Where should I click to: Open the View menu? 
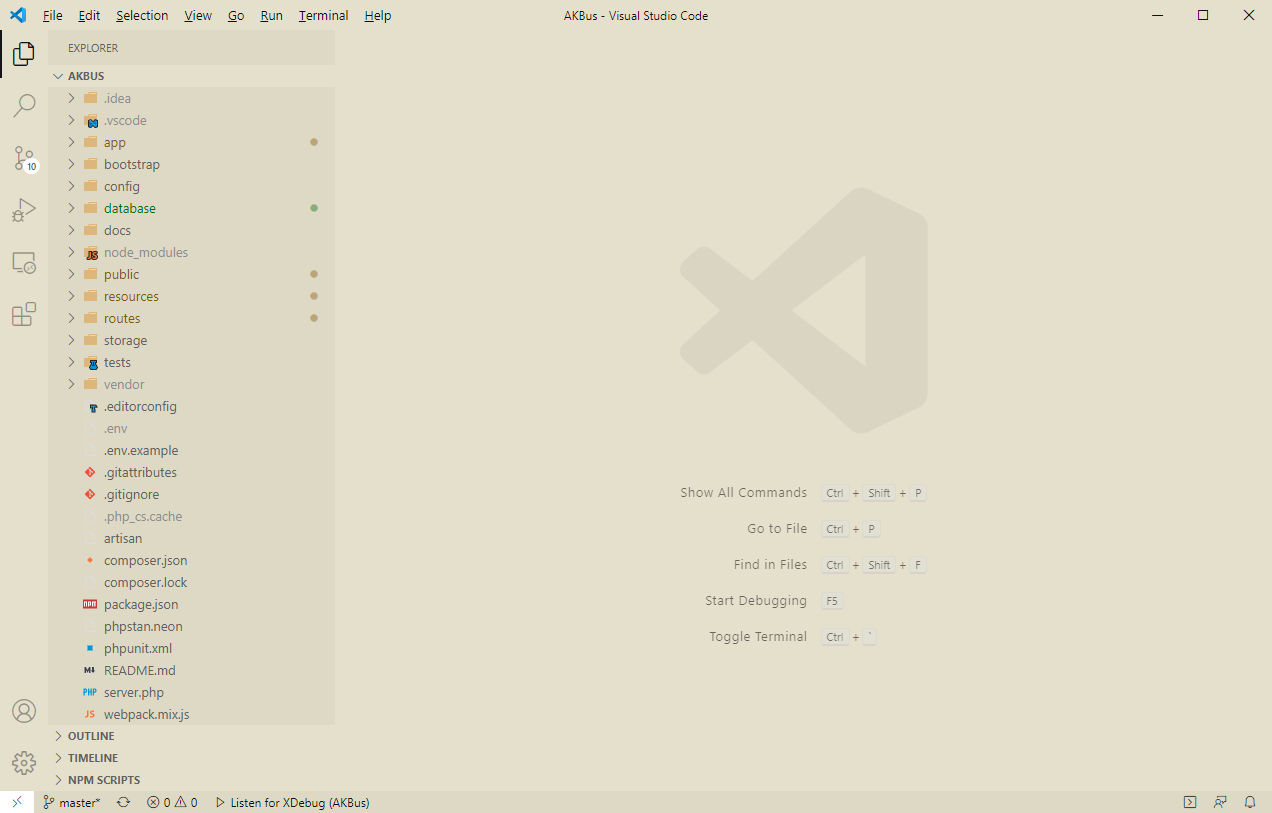(x=198, y=15)
